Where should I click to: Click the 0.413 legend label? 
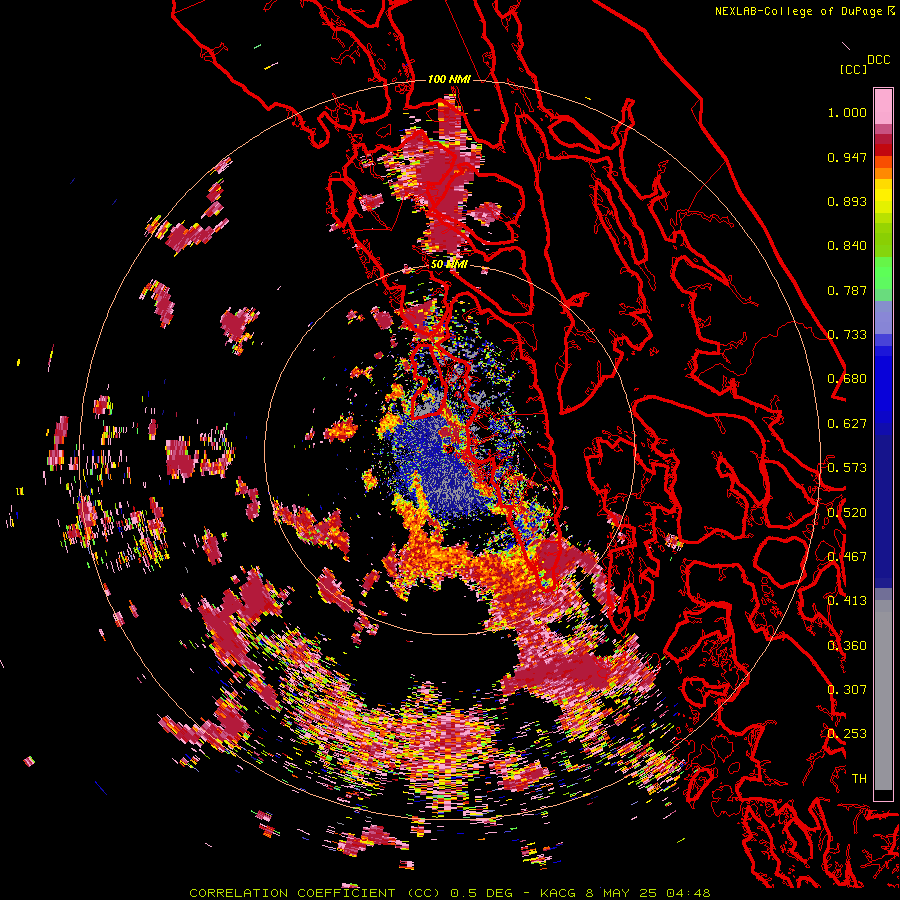pyautogui.click(x=847, y=601)
